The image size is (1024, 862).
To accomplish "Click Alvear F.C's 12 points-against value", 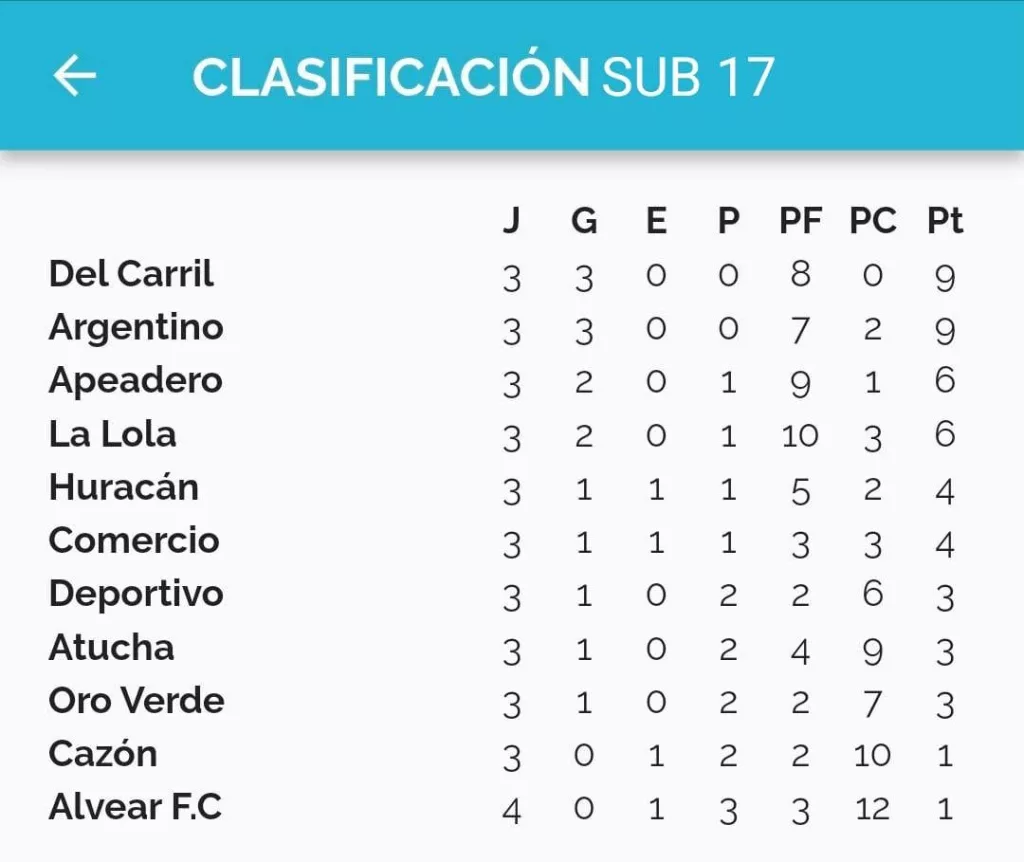I will pyautogui.click(x=872, y=809).
